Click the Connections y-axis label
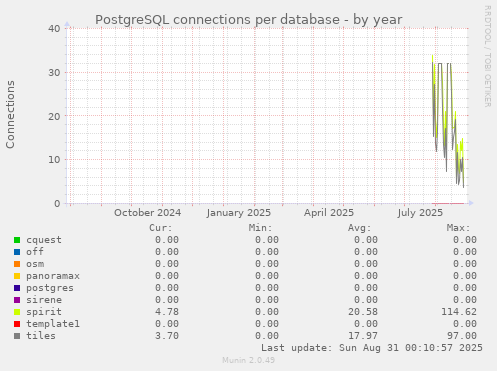Screen dimensions: 497x371 coord(10,114)
